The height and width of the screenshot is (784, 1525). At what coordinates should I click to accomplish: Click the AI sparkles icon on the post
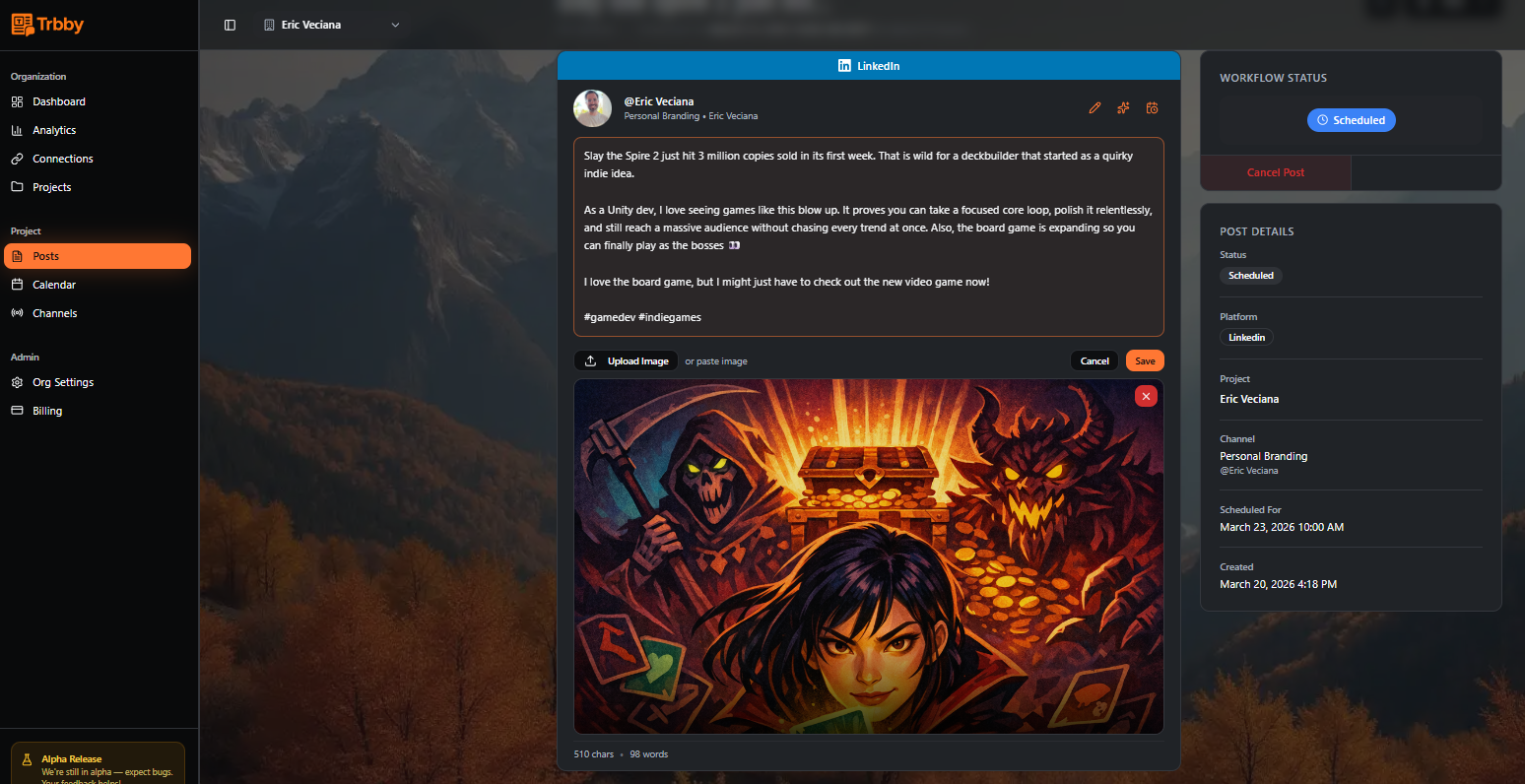pyautogui.click(x=1123, y=108)
